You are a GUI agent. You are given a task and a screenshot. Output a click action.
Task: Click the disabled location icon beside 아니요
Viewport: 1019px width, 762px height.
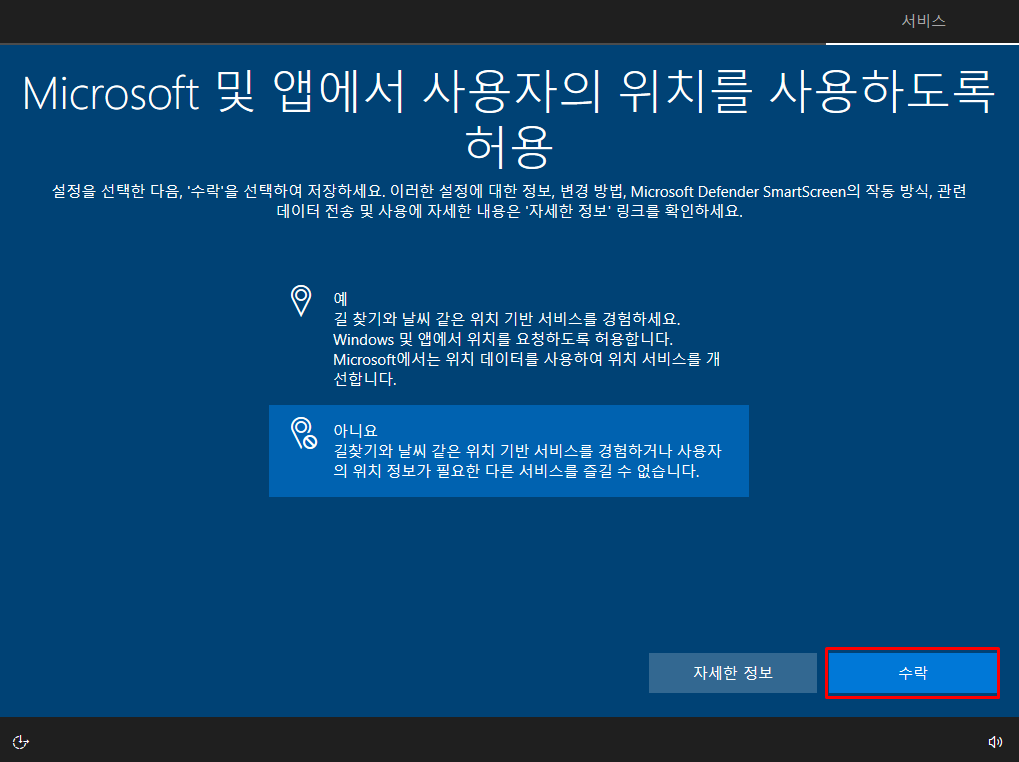[x=303, y=433]
